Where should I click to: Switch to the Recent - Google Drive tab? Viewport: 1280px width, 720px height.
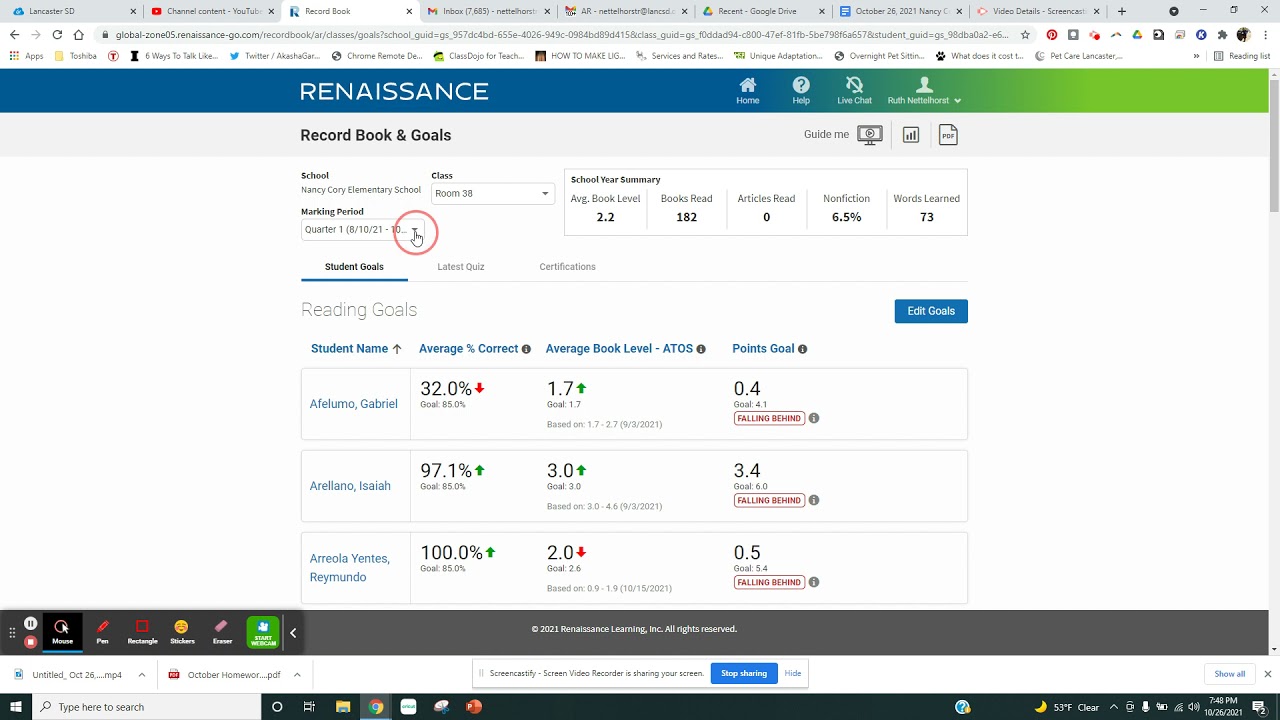click(762, 11)
